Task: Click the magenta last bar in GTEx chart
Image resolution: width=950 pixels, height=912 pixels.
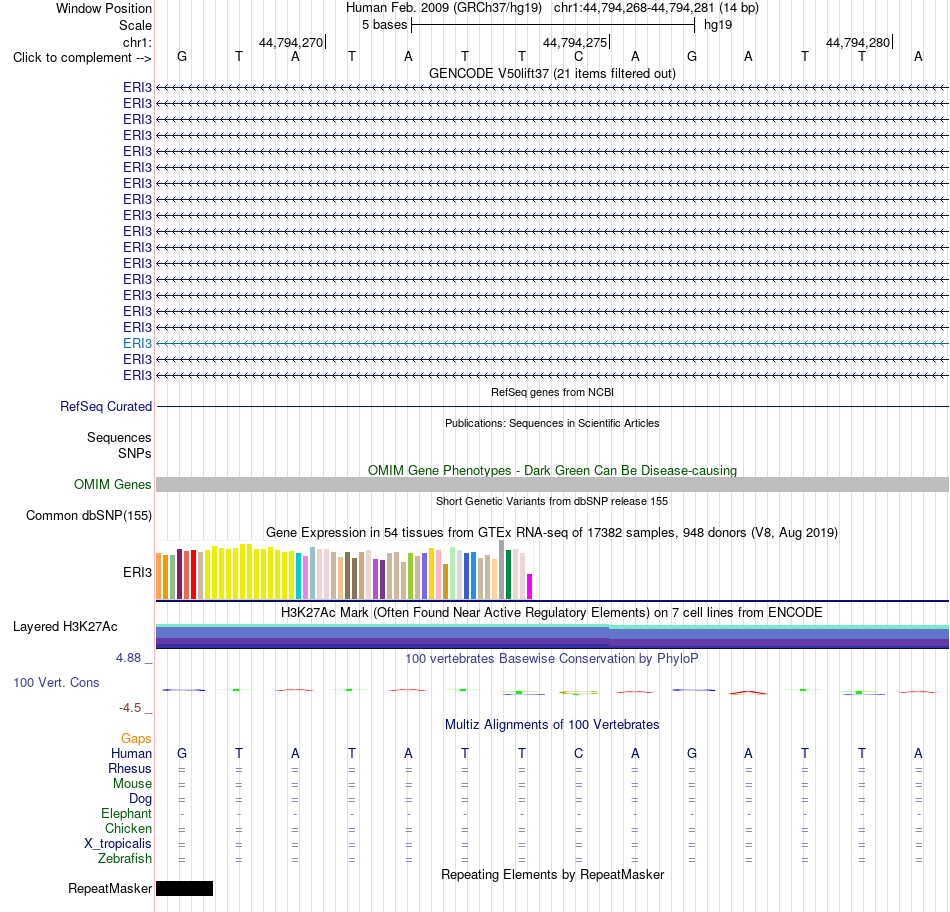Action: [530, 587]
